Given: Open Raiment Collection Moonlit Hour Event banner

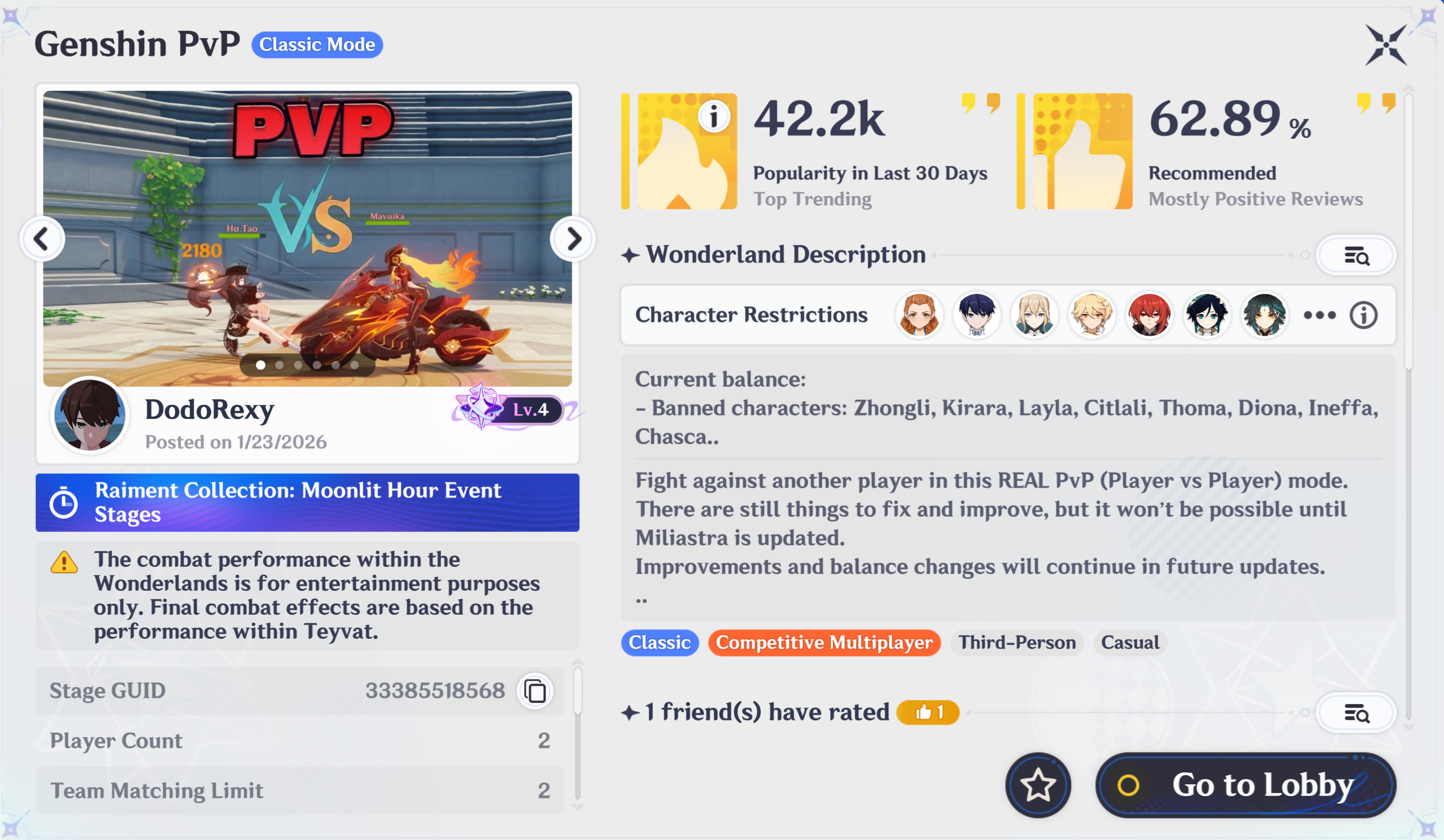Looking at the screenshot, I should (x=307, y=502).
